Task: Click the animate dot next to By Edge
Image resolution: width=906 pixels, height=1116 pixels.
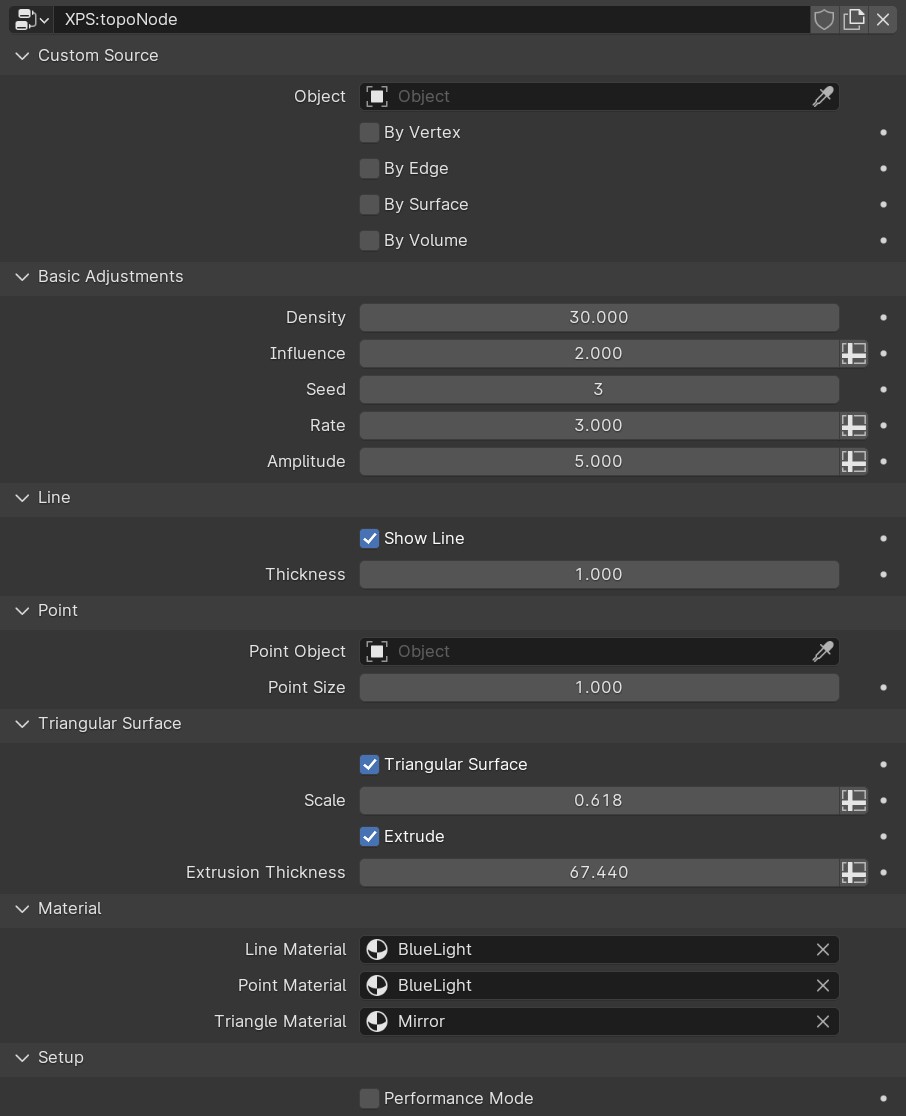Action: [x=883, y=169]
